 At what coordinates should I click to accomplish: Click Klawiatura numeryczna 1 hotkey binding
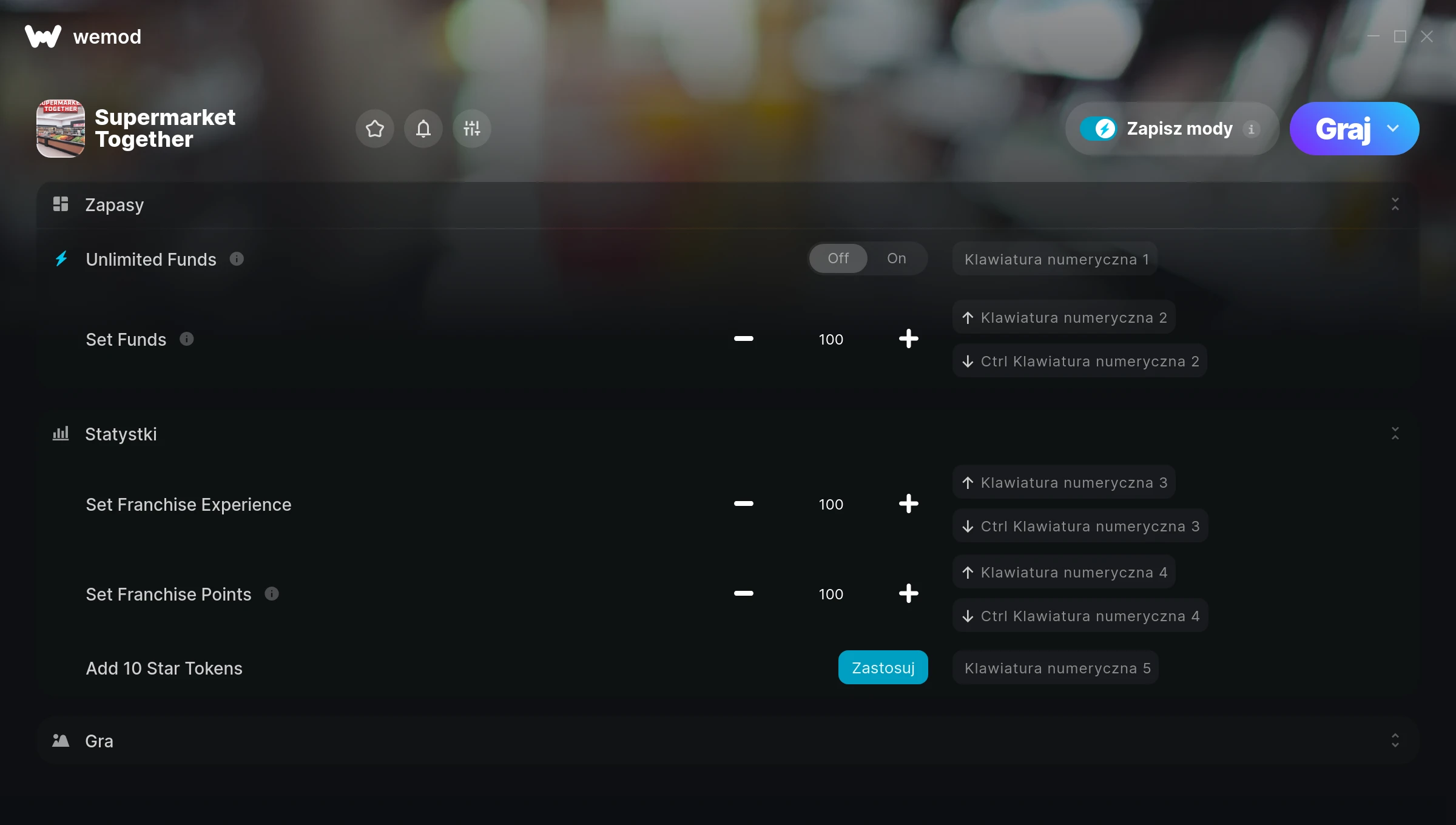click(1056, 259)
